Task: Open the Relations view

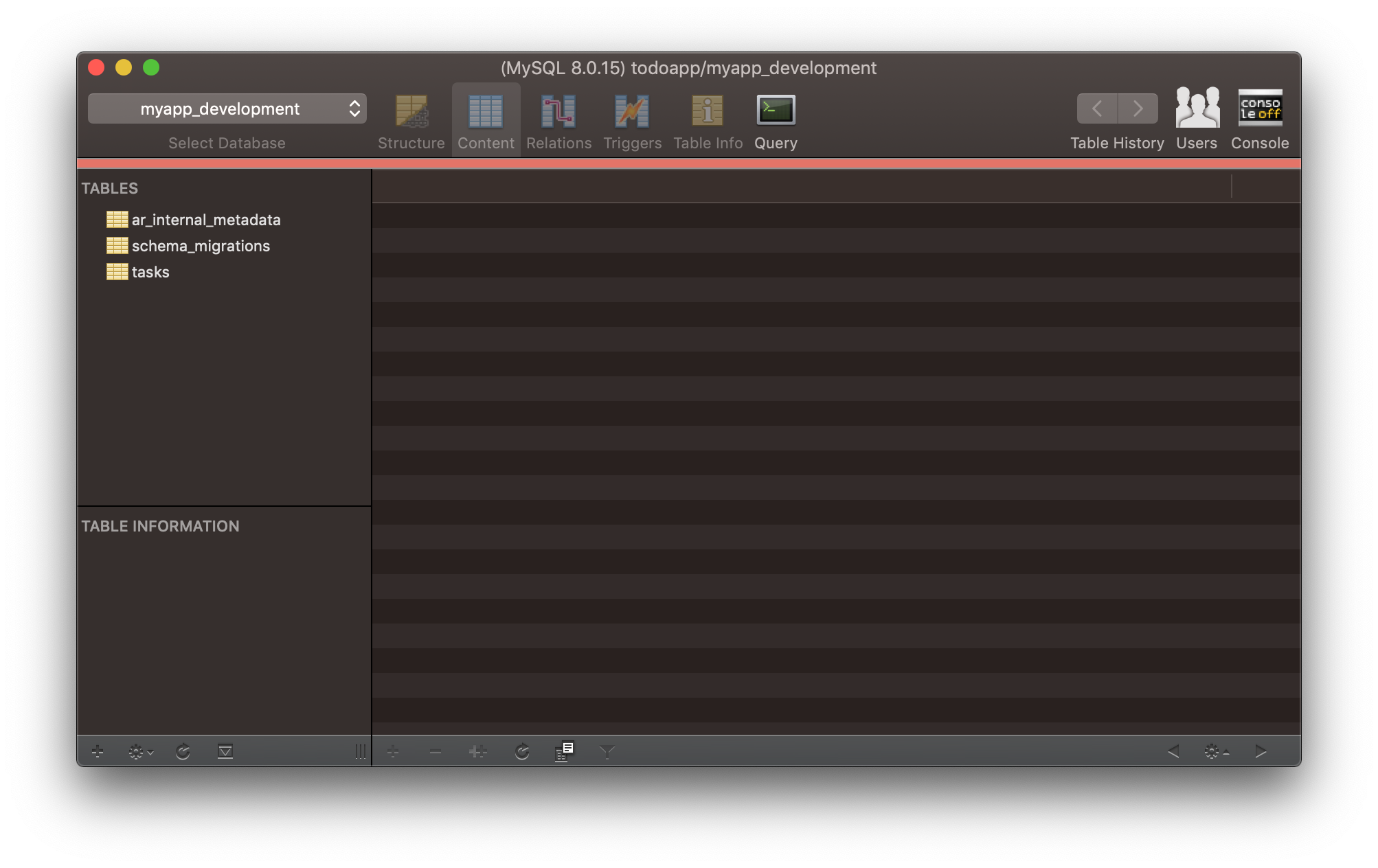Action: tap(558, 121)
